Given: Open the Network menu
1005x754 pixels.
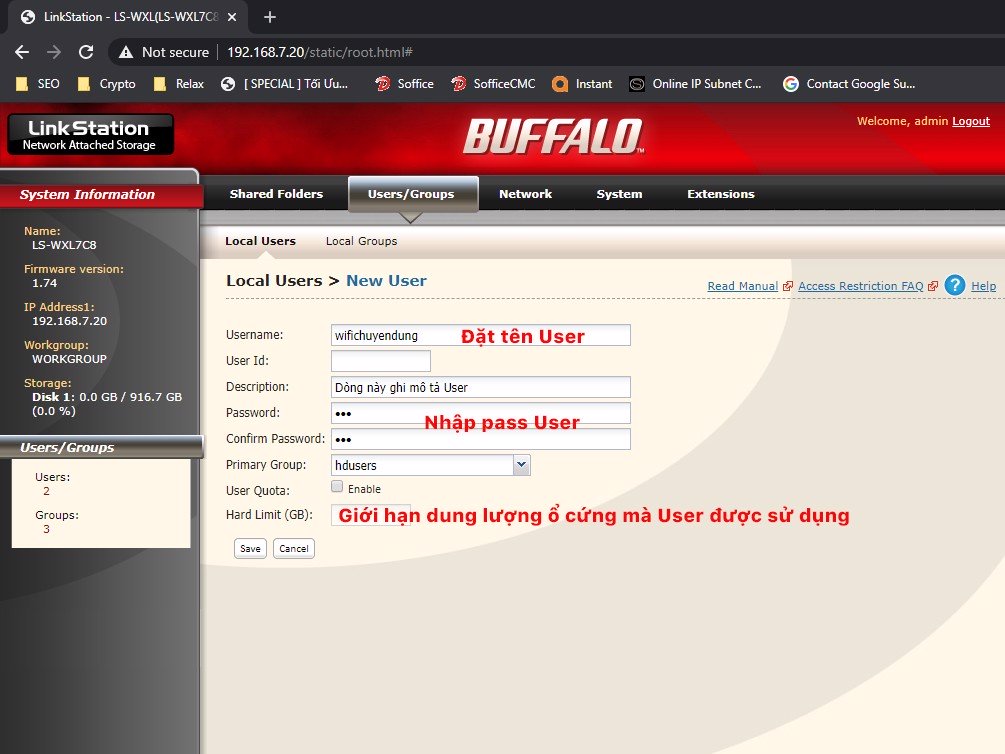Looking at the screenshot, I should [526, 194].
